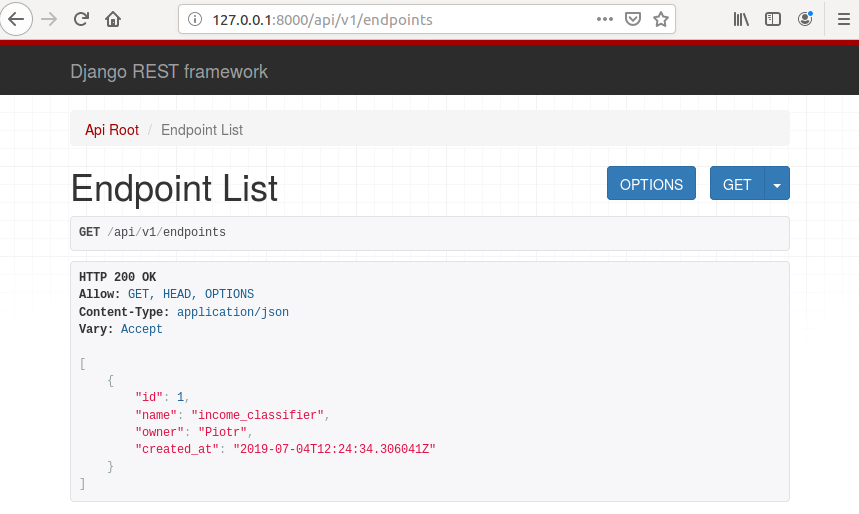Click the Django REST framework header link
Viewport: 859px width, 514px height.
169,72
